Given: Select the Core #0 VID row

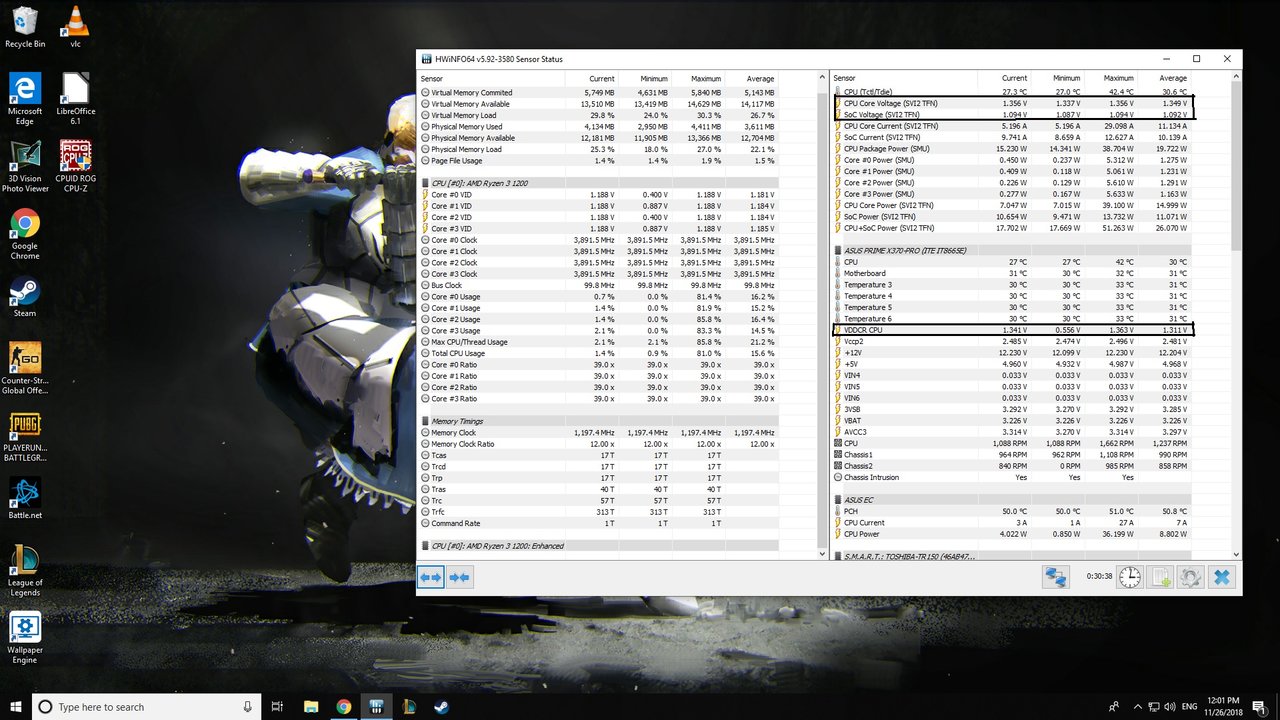Looking at the screenshot, I should coord(598,195).
